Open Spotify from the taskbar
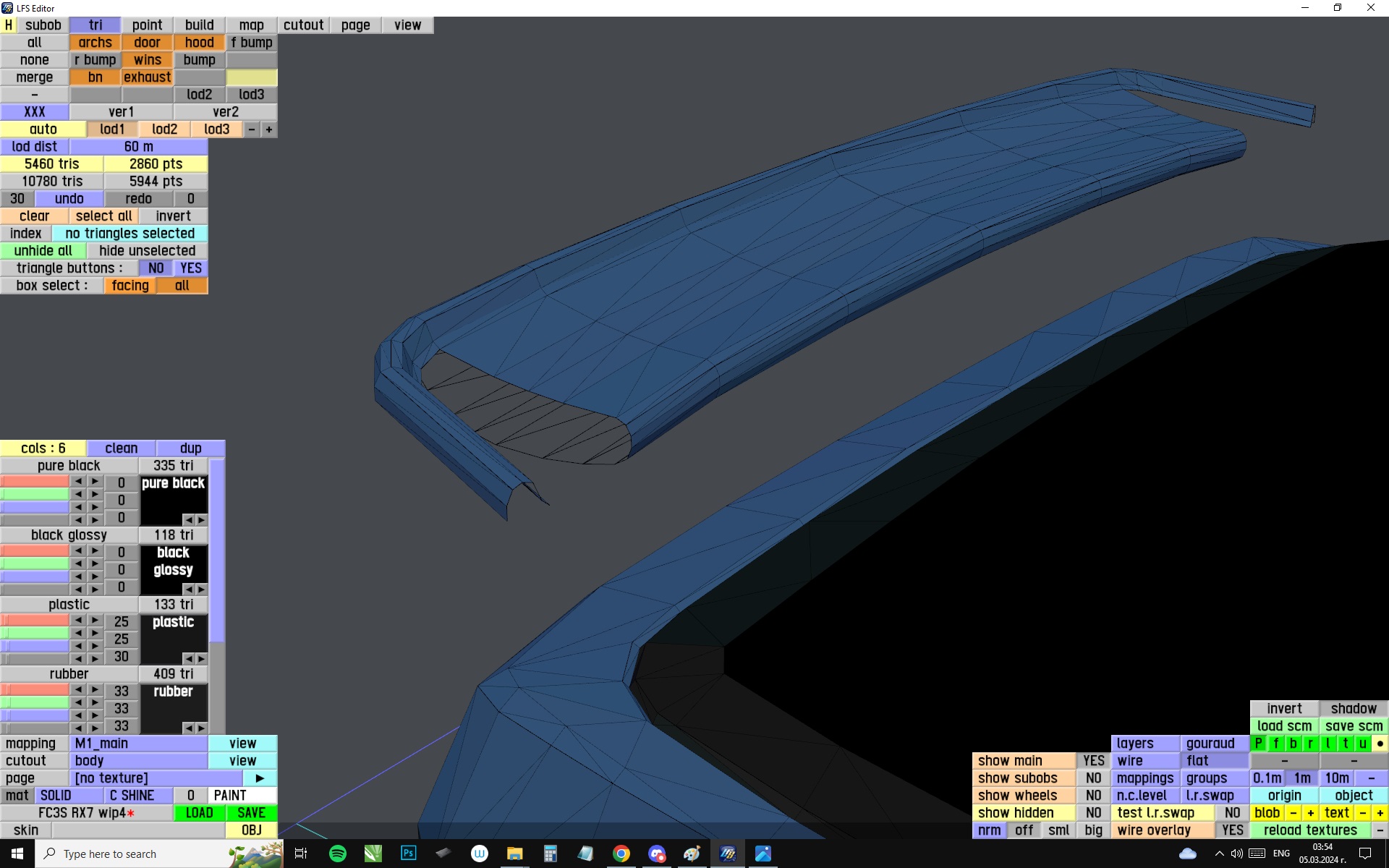Viewport: 1389px width, 868px height. [338, 854]
